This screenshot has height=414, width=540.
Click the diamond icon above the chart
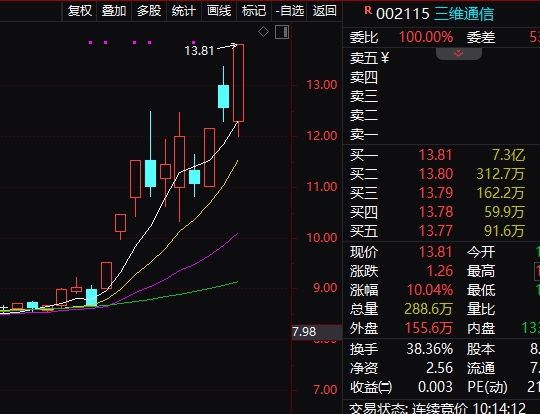pyautogui.click(x=263, y=32)
